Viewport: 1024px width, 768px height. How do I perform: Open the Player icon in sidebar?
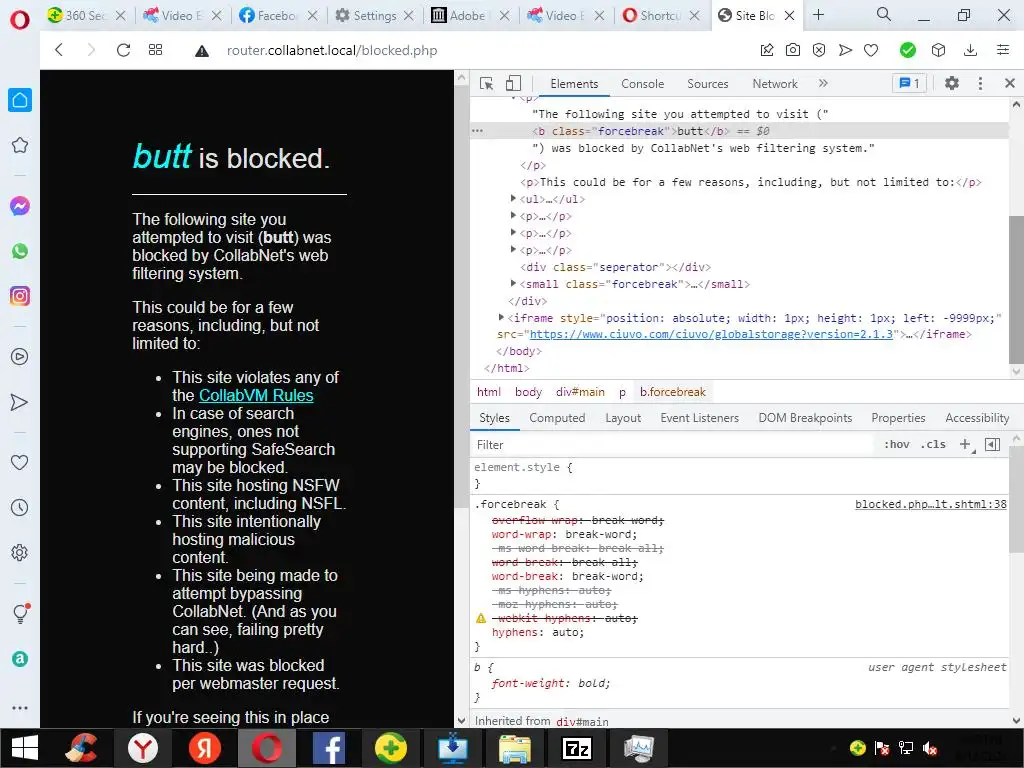coord(20,357)
